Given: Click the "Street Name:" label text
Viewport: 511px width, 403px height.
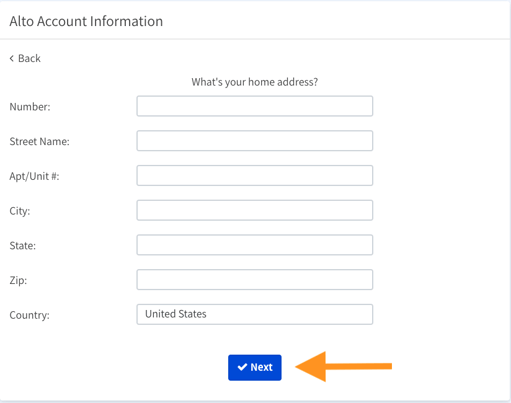Looking at the screenshot, I should (39, 141).
